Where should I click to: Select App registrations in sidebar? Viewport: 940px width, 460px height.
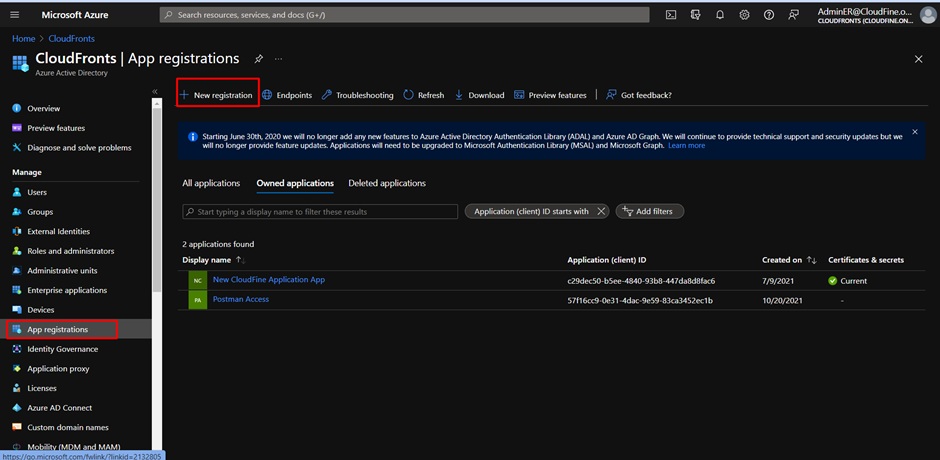click(58, 330)
